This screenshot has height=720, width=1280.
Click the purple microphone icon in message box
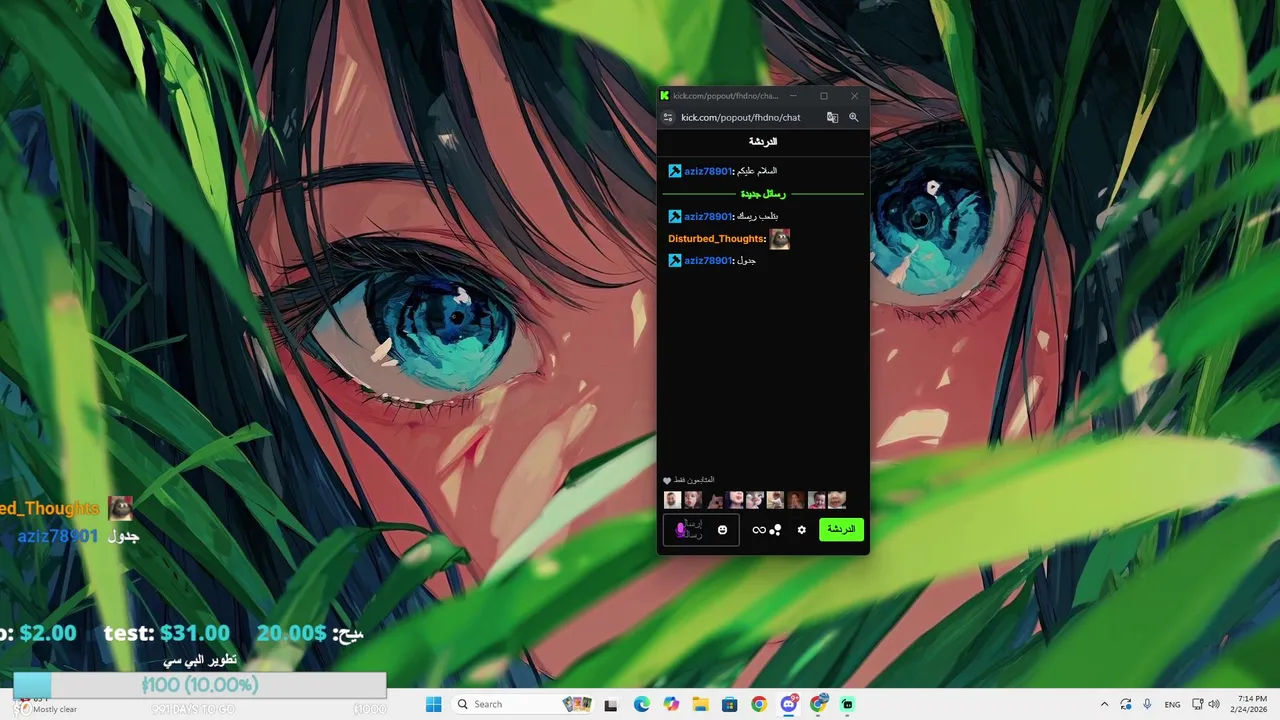click(681, 530)
